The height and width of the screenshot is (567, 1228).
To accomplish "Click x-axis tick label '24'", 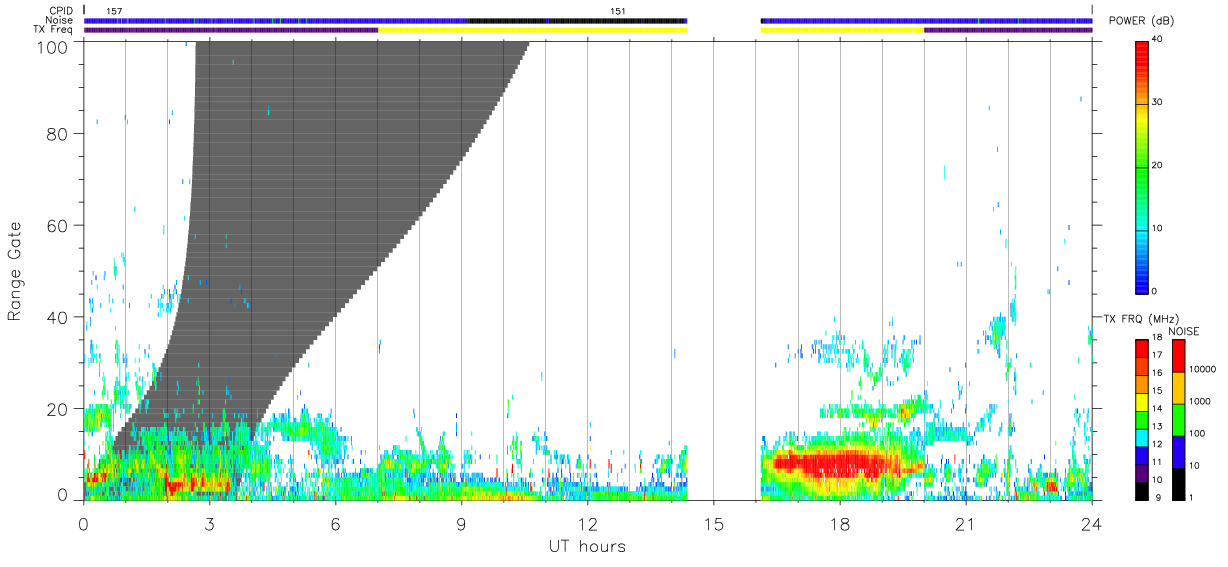I will click(x=1091, y=524).
